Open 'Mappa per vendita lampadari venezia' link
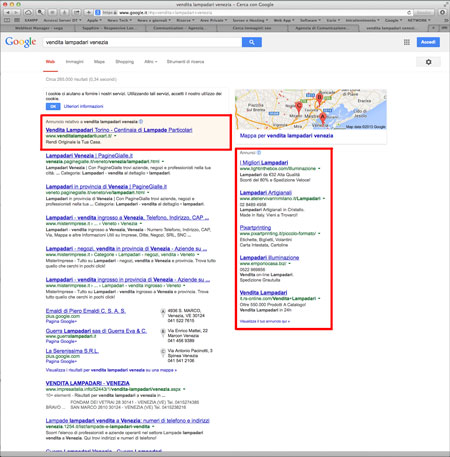 click(286, 136)
